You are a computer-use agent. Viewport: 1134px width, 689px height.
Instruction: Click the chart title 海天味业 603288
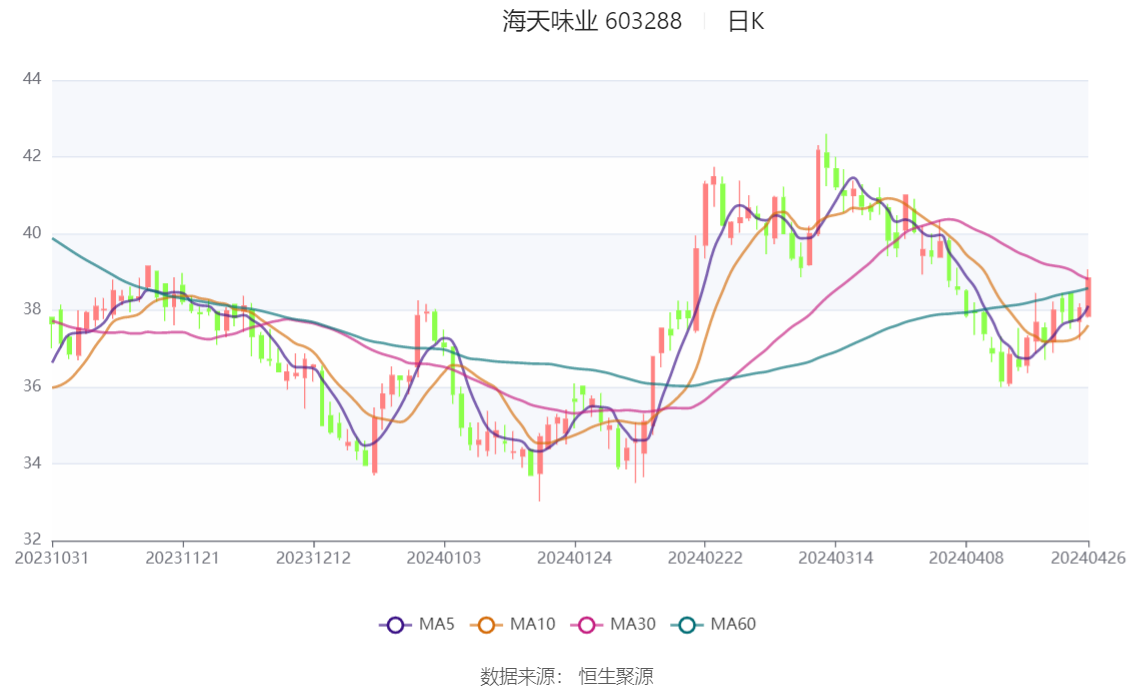pos(592,21)
